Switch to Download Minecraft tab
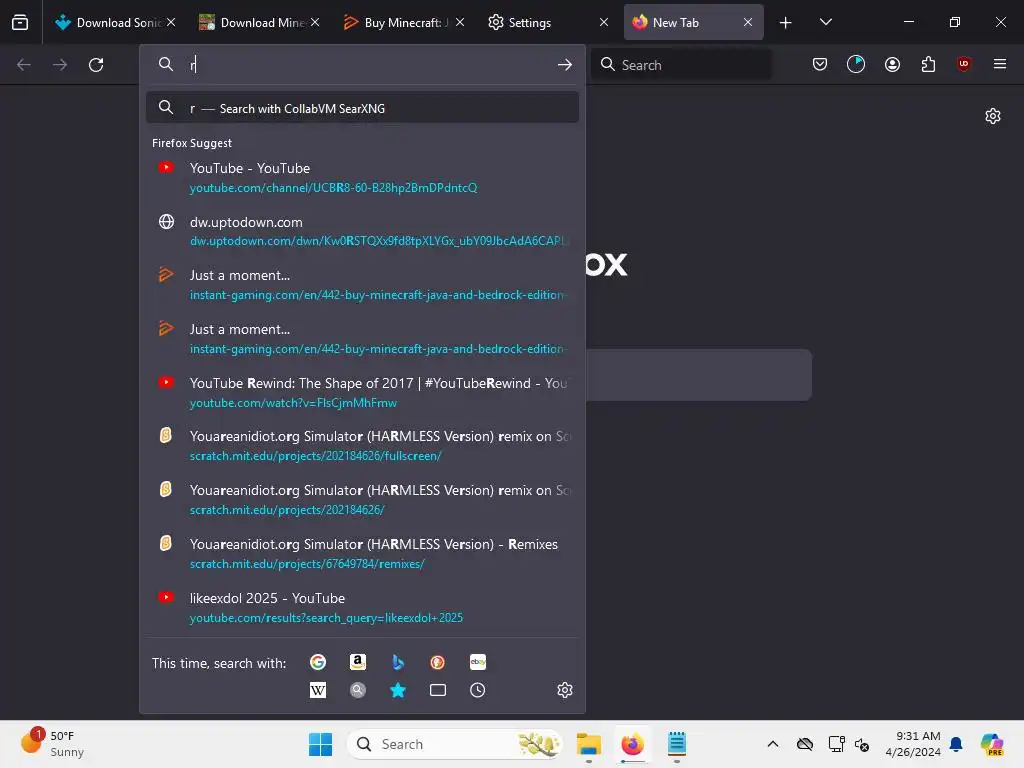 pyautogui.click(x=259, y=22)
